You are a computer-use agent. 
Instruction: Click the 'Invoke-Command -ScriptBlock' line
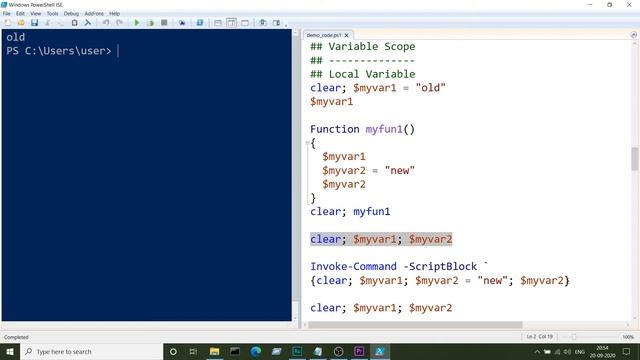tap(399, 267)
